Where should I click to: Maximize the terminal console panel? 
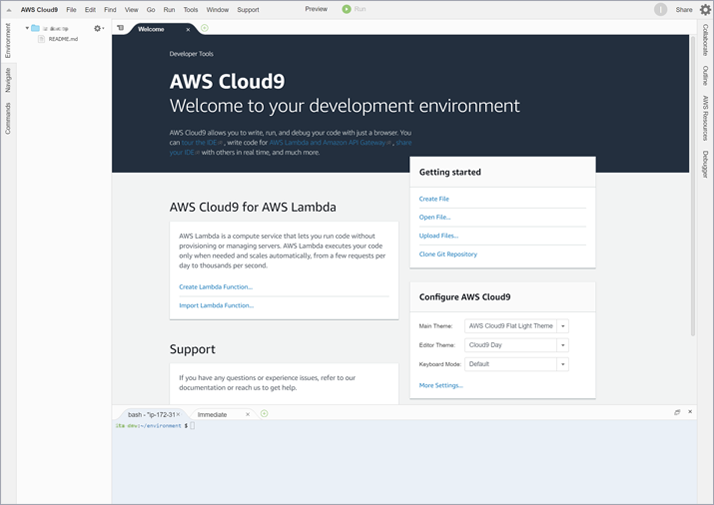[x=677, y=412]
